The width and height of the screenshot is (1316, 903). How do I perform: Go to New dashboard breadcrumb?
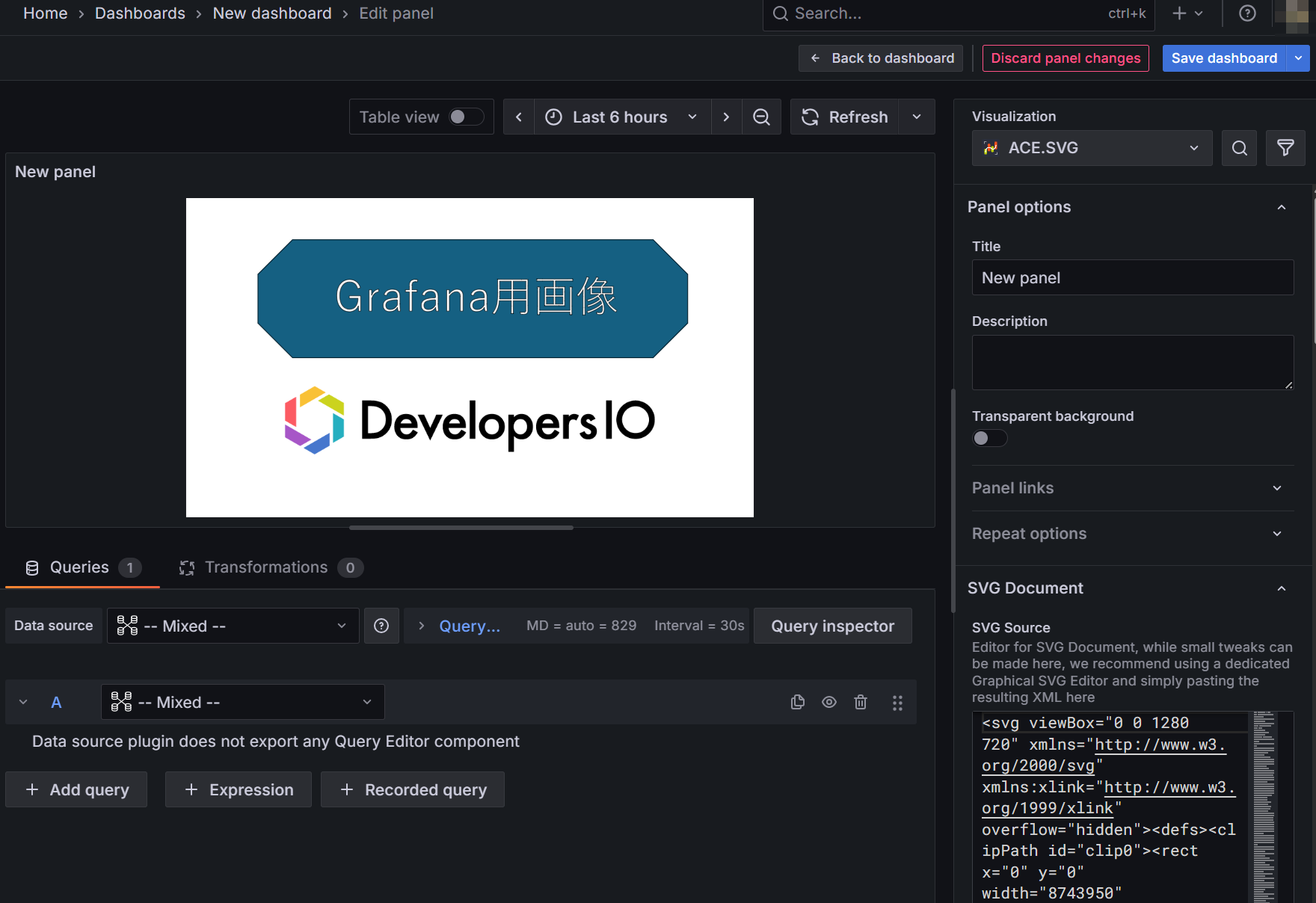point(272,13)
